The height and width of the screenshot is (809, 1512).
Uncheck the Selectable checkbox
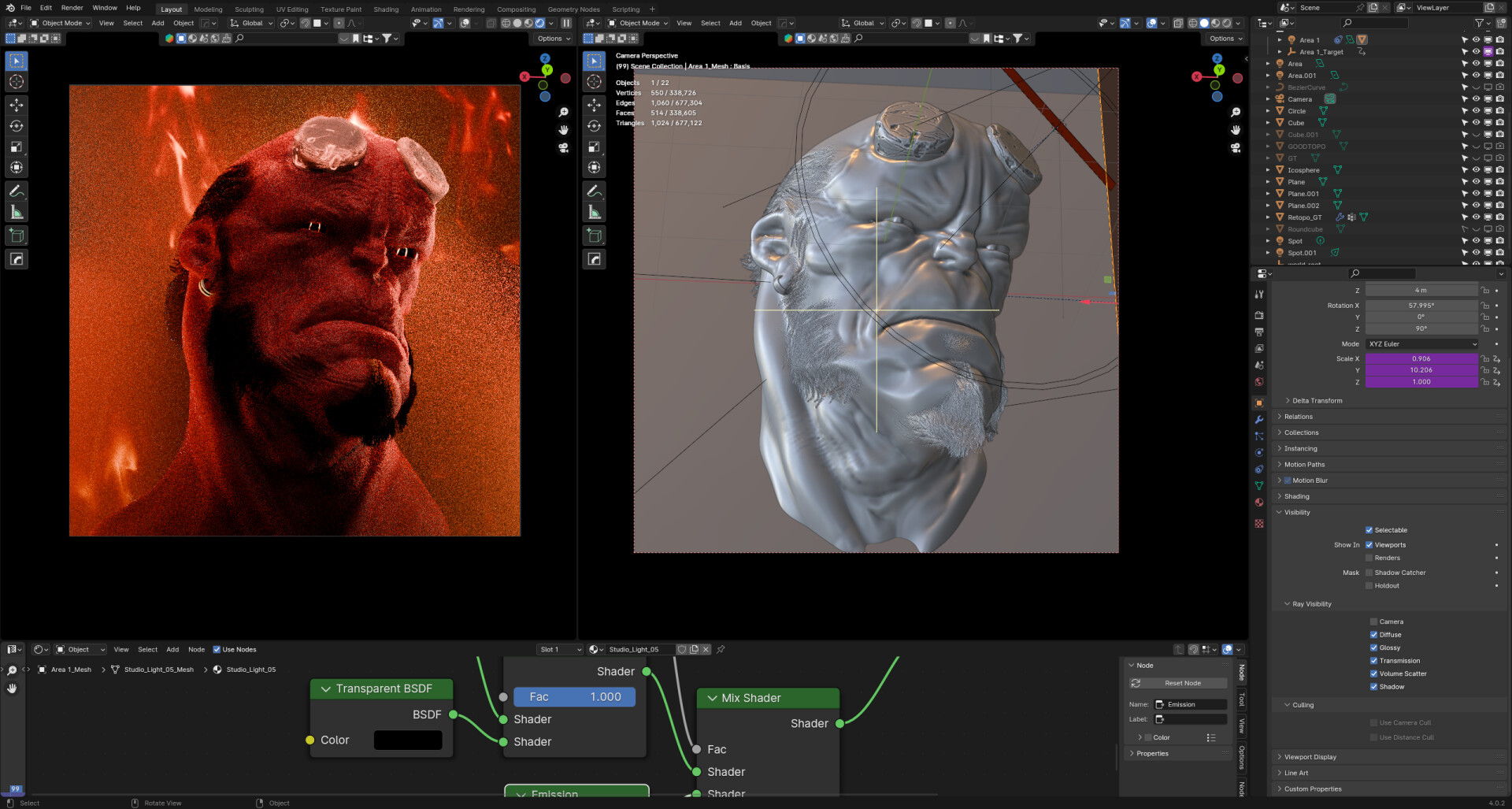pos(1369,530)
